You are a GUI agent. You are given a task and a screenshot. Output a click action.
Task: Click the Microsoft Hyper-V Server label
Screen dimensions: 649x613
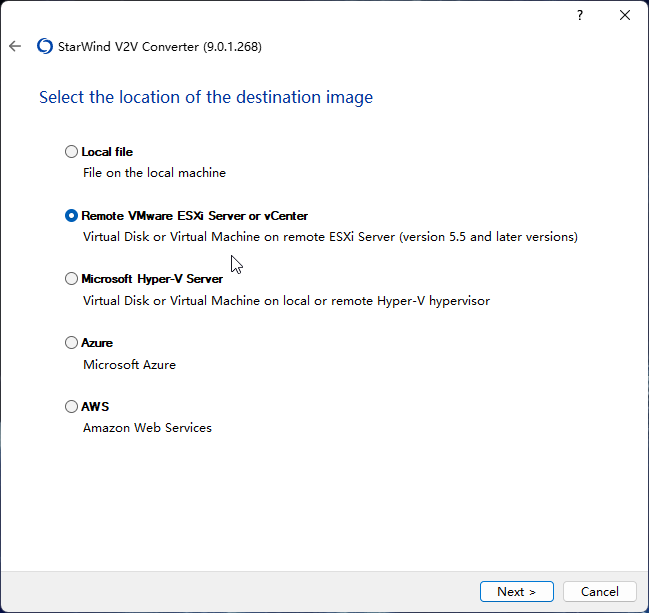[152, 279]
